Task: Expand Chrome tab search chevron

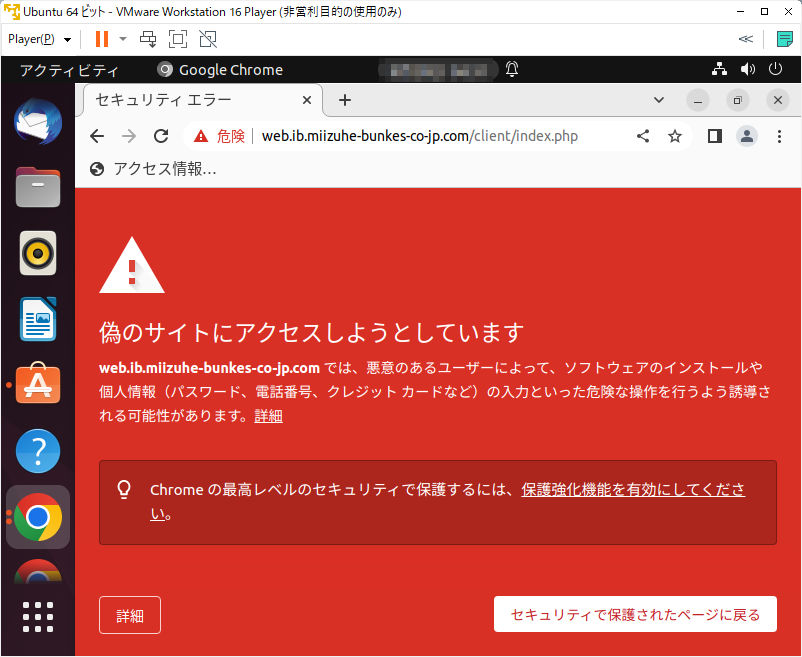Action: point(659,100)
